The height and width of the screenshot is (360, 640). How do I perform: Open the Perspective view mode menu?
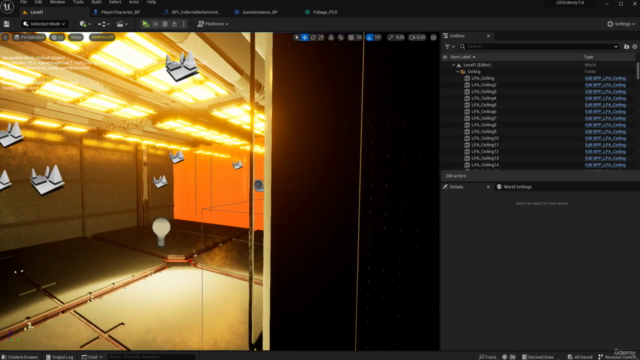29,37
